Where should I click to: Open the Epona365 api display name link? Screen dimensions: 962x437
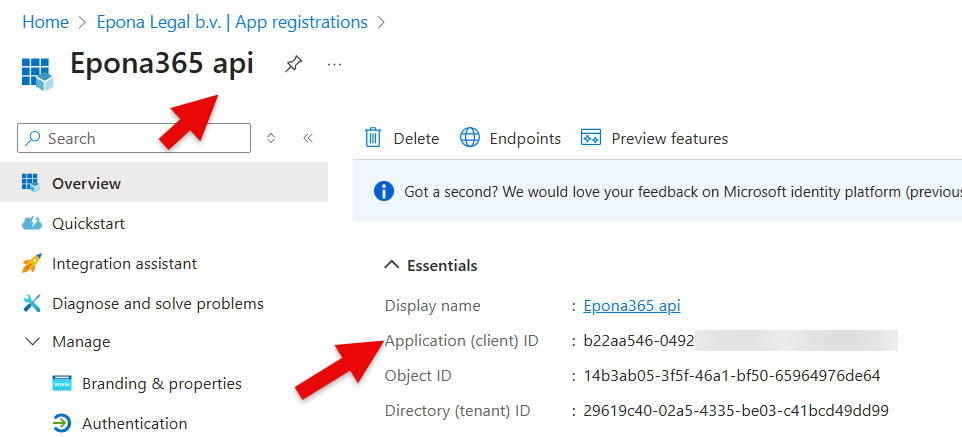[x=632, y=306]
